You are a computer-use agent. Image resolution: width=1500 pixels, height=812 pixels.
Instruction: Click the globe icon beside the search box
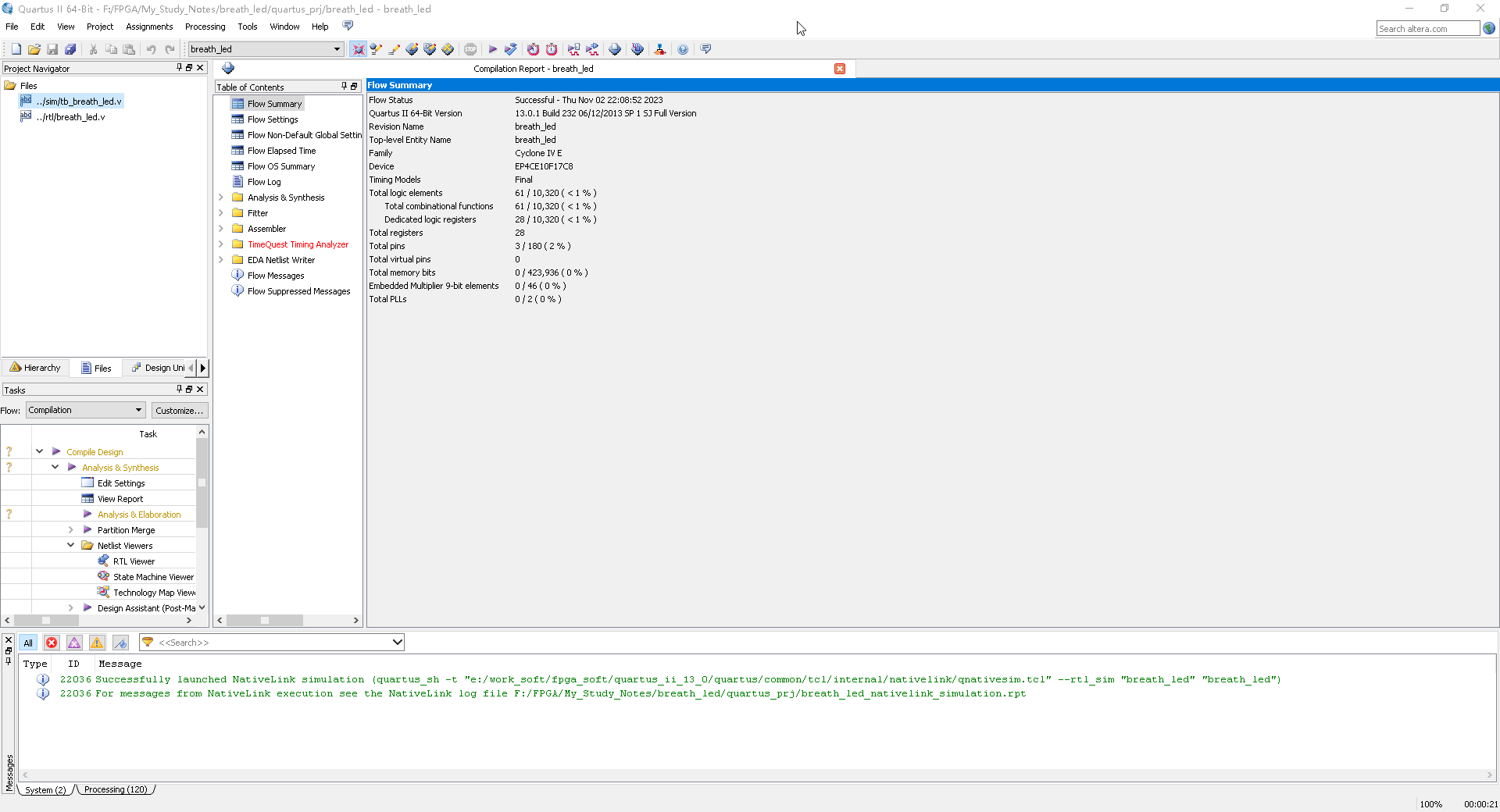(x=1490, y=28)
